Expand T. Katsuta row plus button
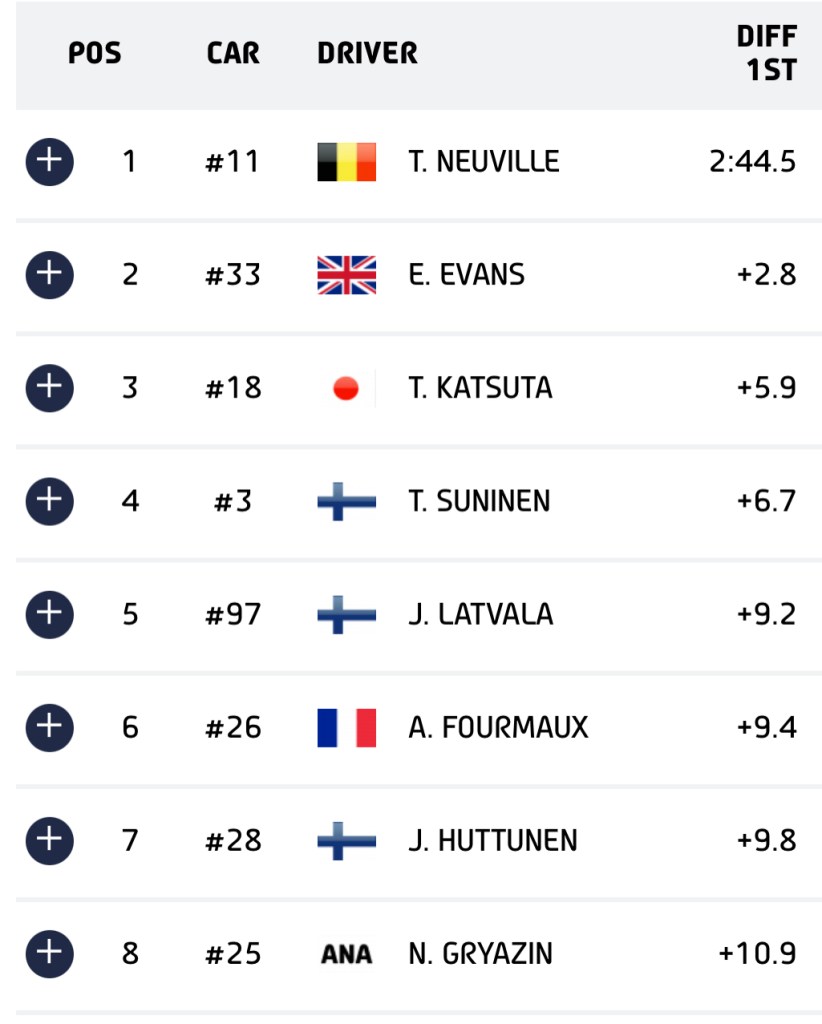The width and height of the screenshot is (822, 1024). click(50, 388)
